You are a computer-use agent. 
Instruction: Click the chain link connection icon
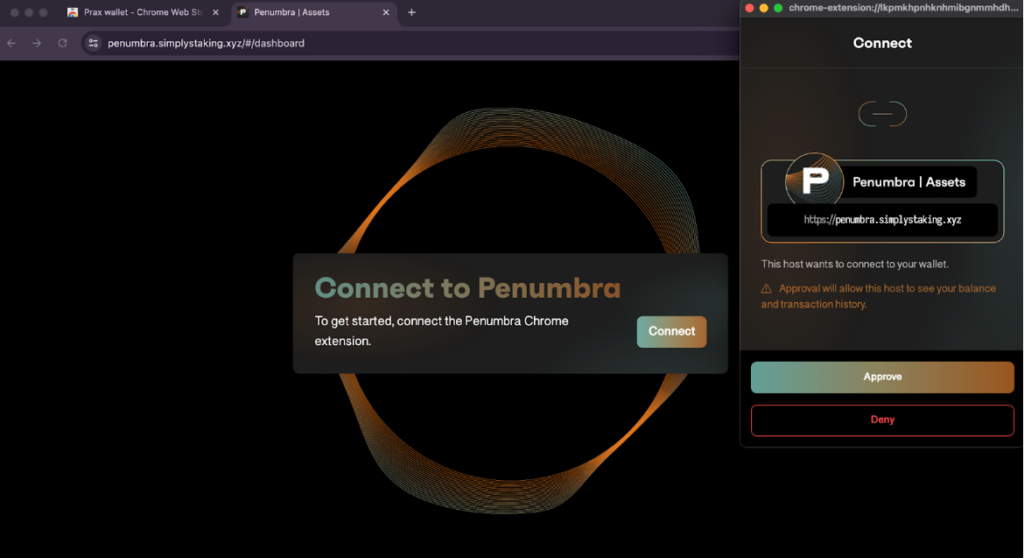pyautogui.click(x=882, y=114)
